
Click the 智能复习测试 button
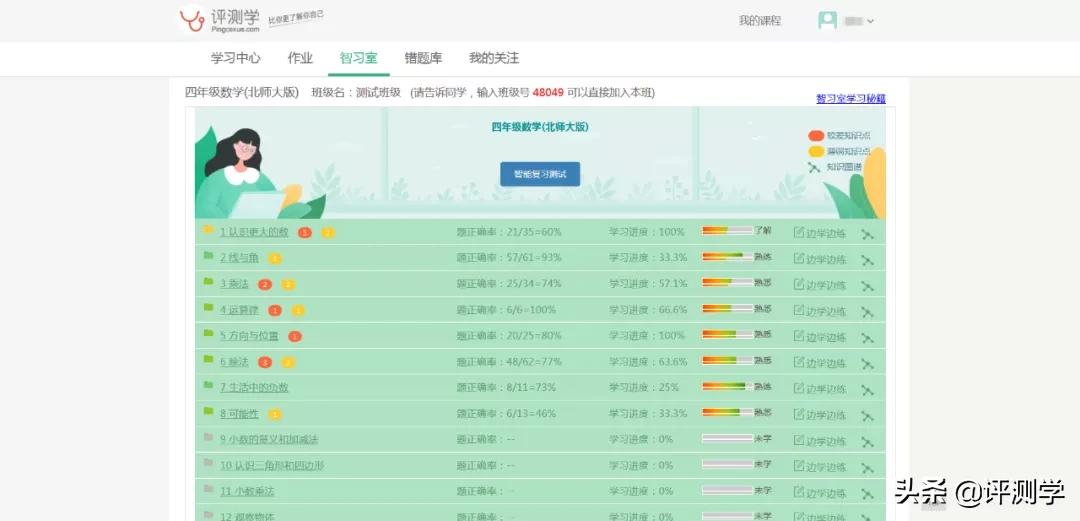(540, 174)
